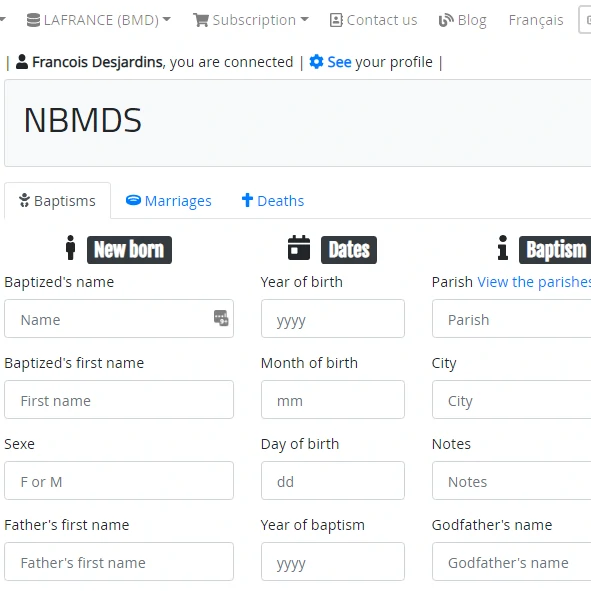Screen dimensions: 591x591
Task: Click the Year of birth field
Action: (x=333, y=318)
